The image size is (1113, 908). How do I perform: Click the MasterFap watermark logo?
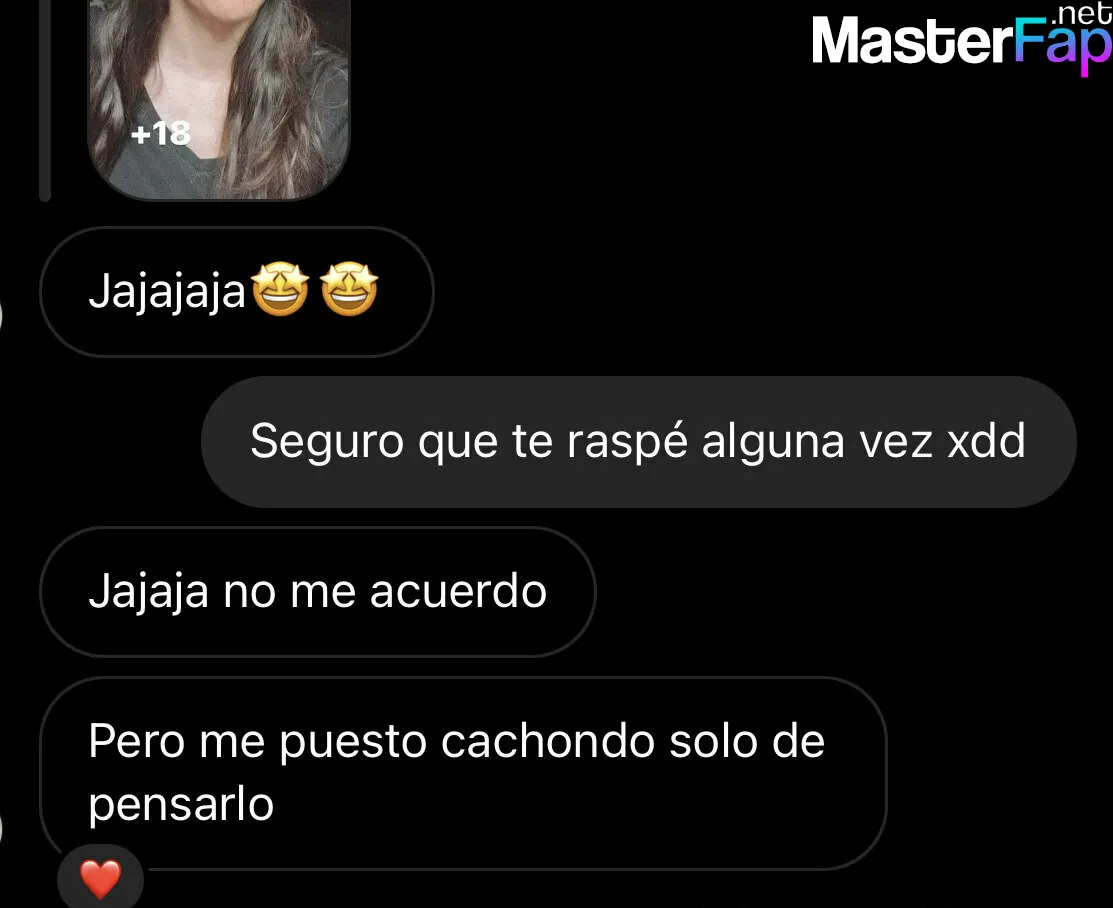[x=962, y=40]
